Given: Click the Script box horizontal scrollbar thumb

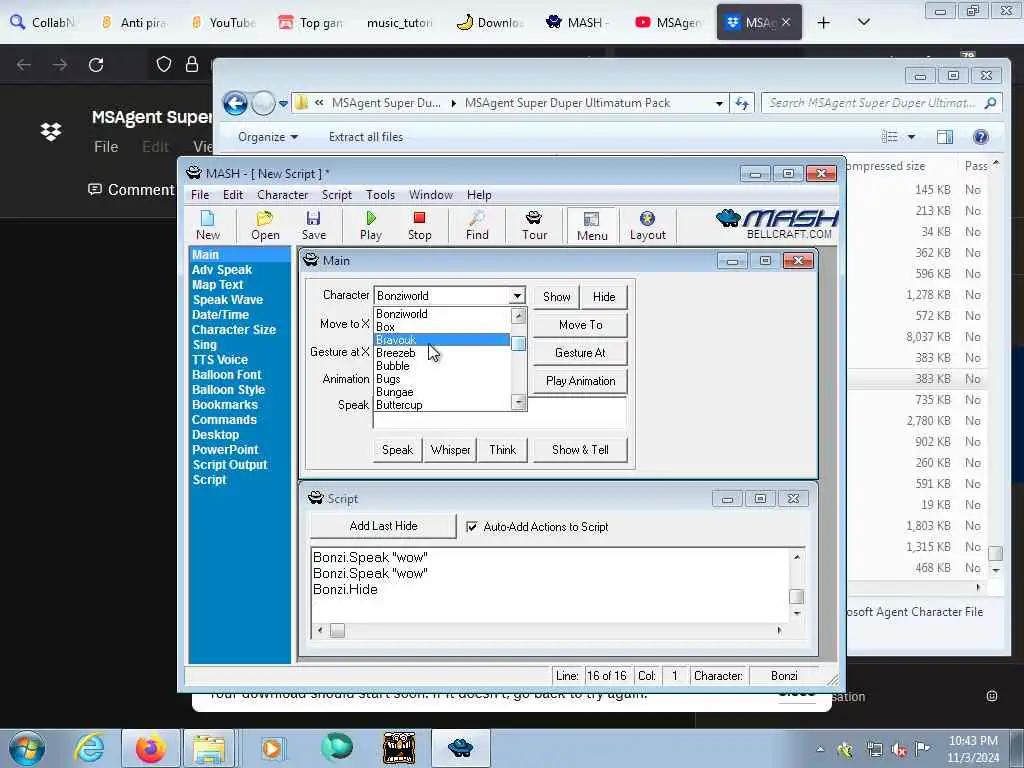Looking at the screenshot, I should tap(337, 631).
